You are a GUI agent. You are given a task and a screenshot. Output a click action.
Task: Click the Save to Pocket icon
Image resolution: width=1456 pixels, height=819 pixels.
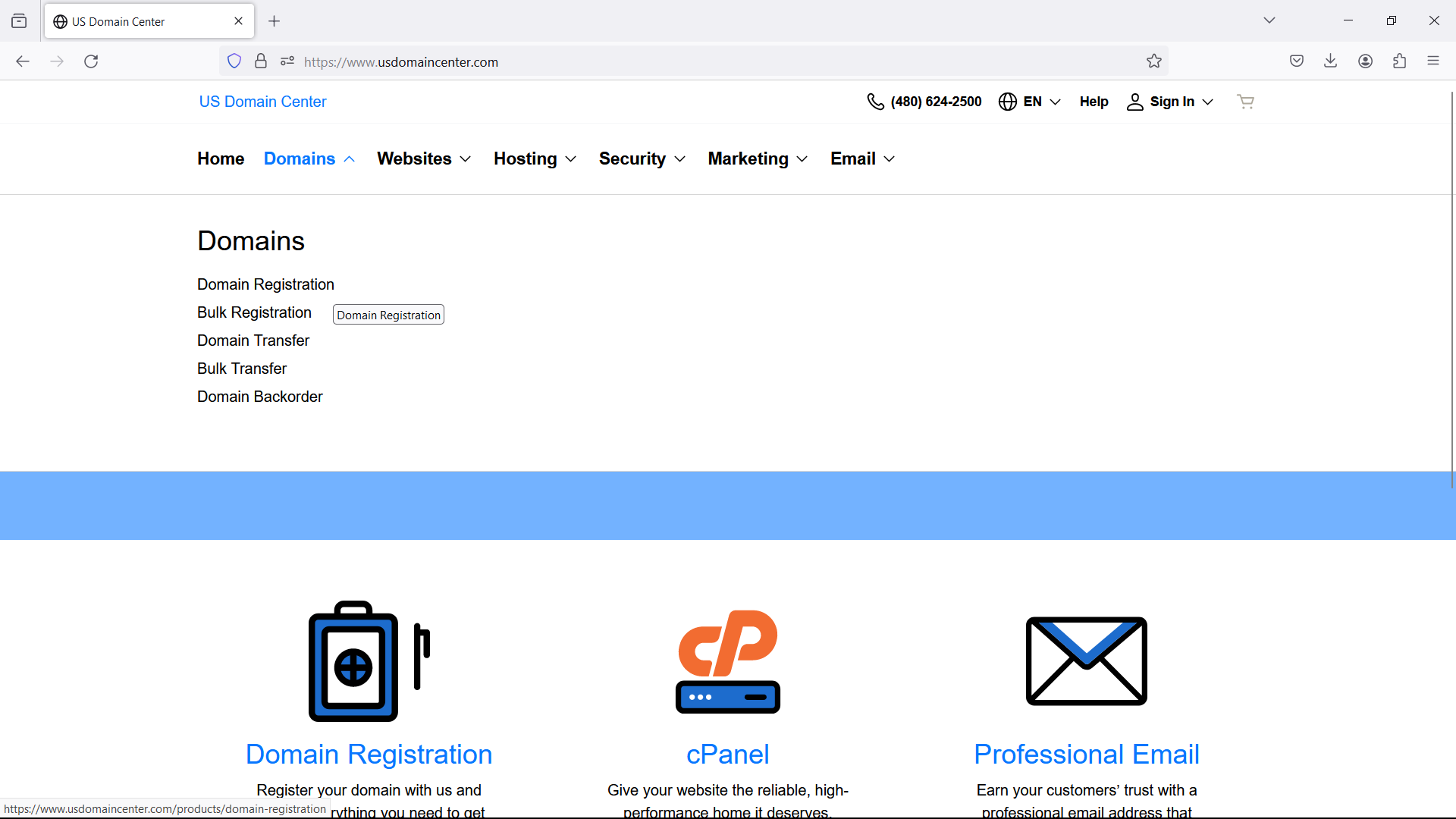tap(1296, 61)
